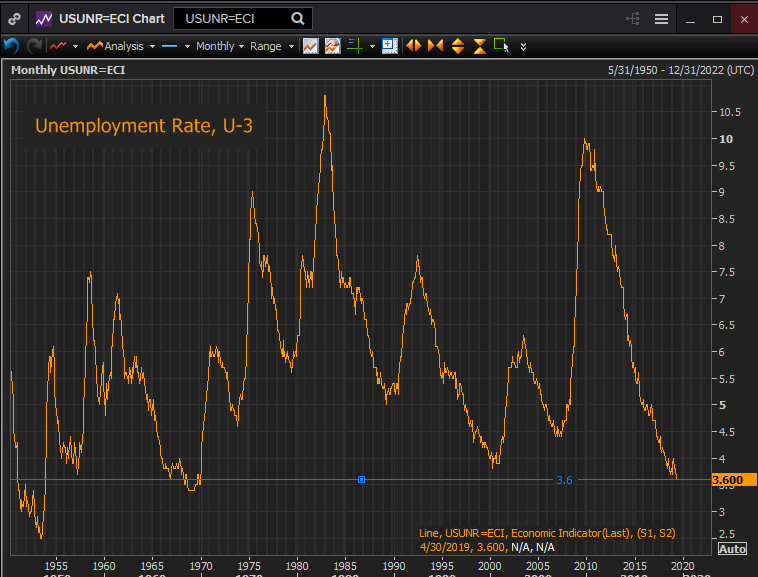Click the 3.600 last value label
This screenshot has width=758, height=577.
[734, 480]
